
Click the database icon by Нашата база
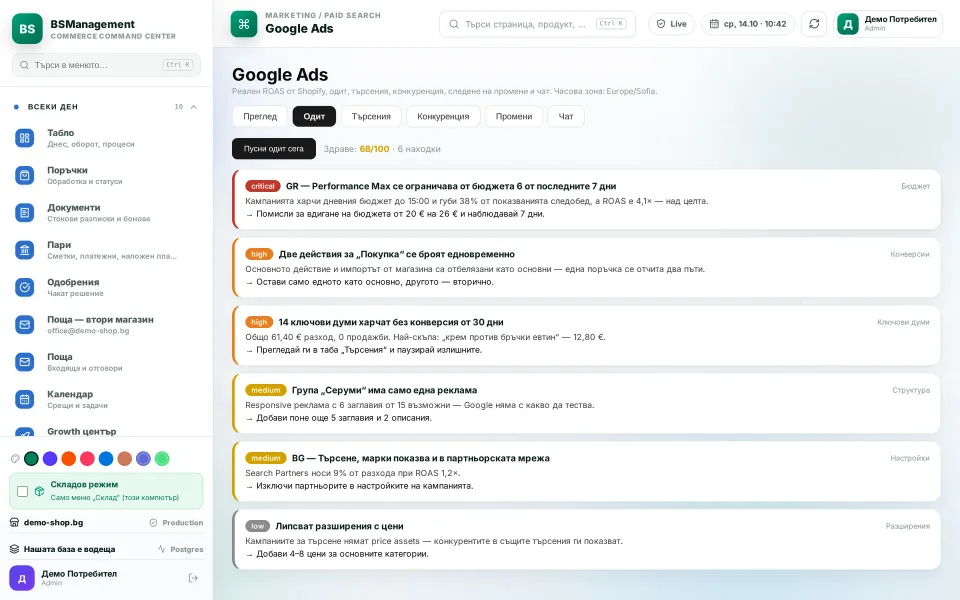tap(15, 549)
